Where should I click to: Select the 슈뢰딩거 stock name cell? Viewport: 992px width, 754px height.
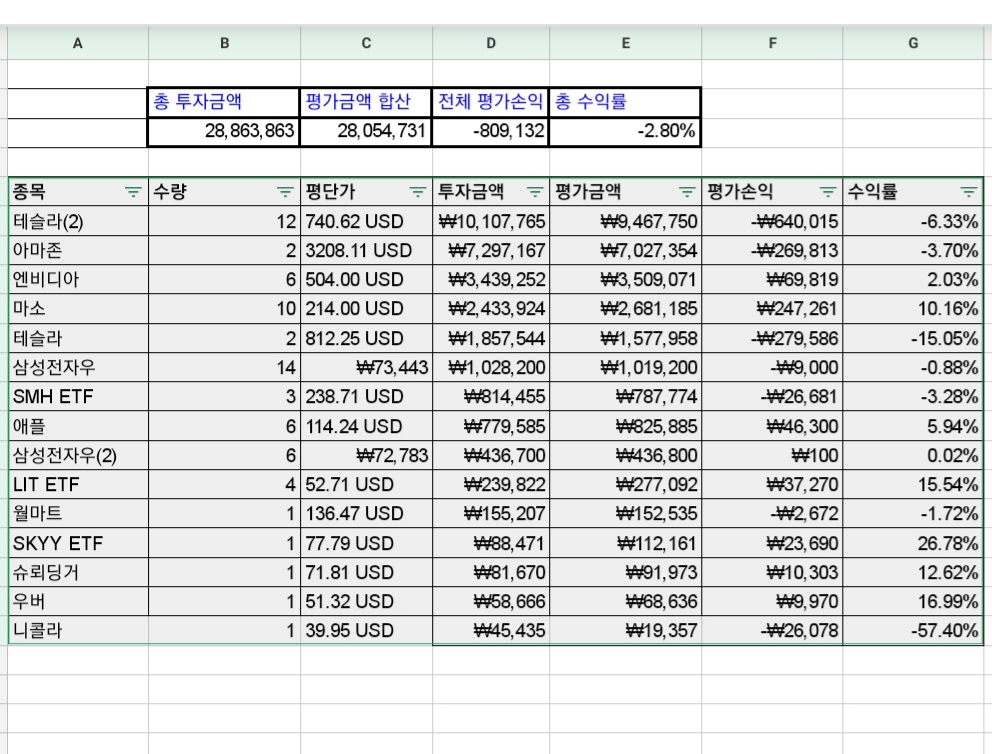click(78, 572)
